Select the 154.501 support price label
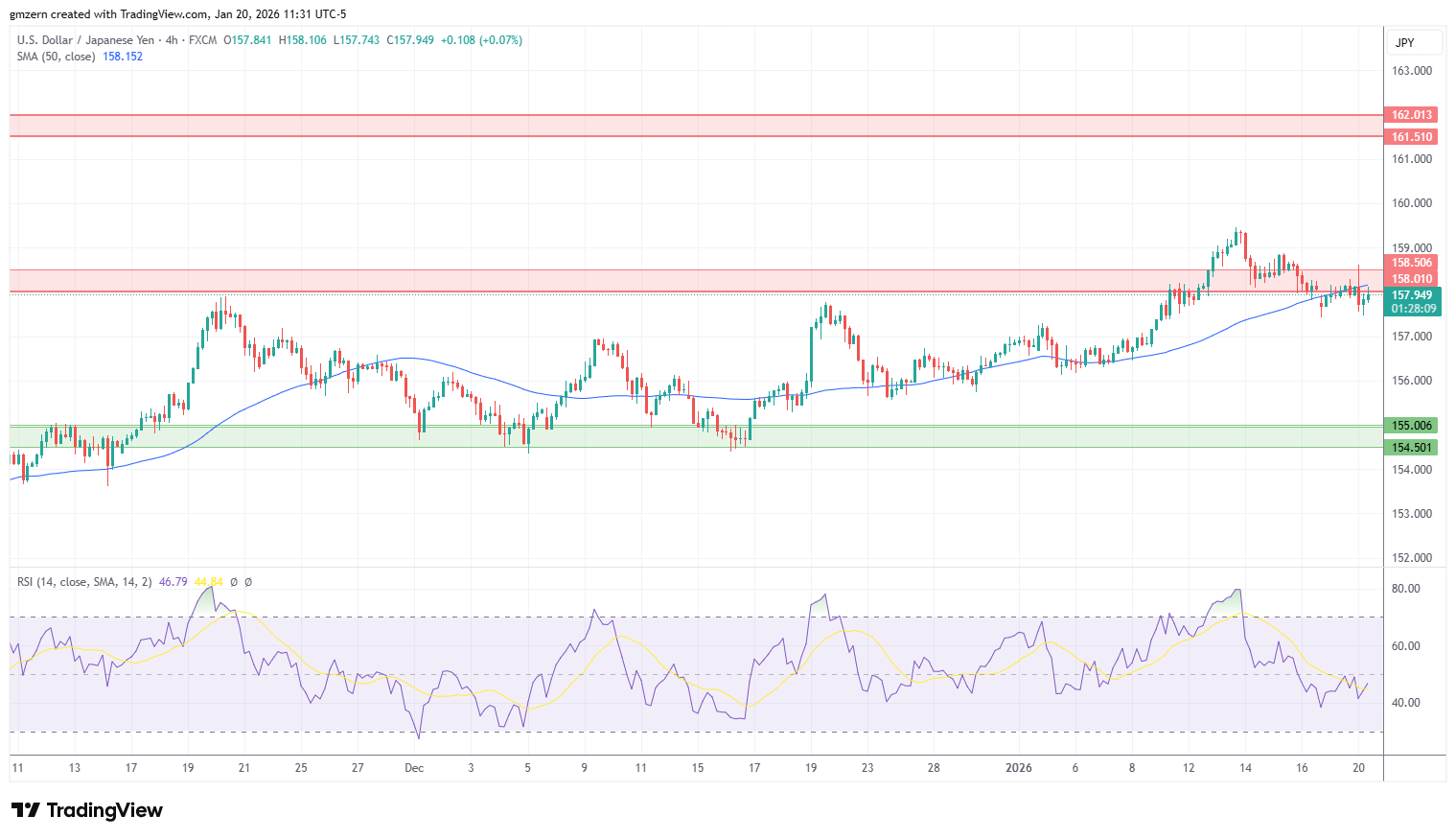 pos(1412,448)
